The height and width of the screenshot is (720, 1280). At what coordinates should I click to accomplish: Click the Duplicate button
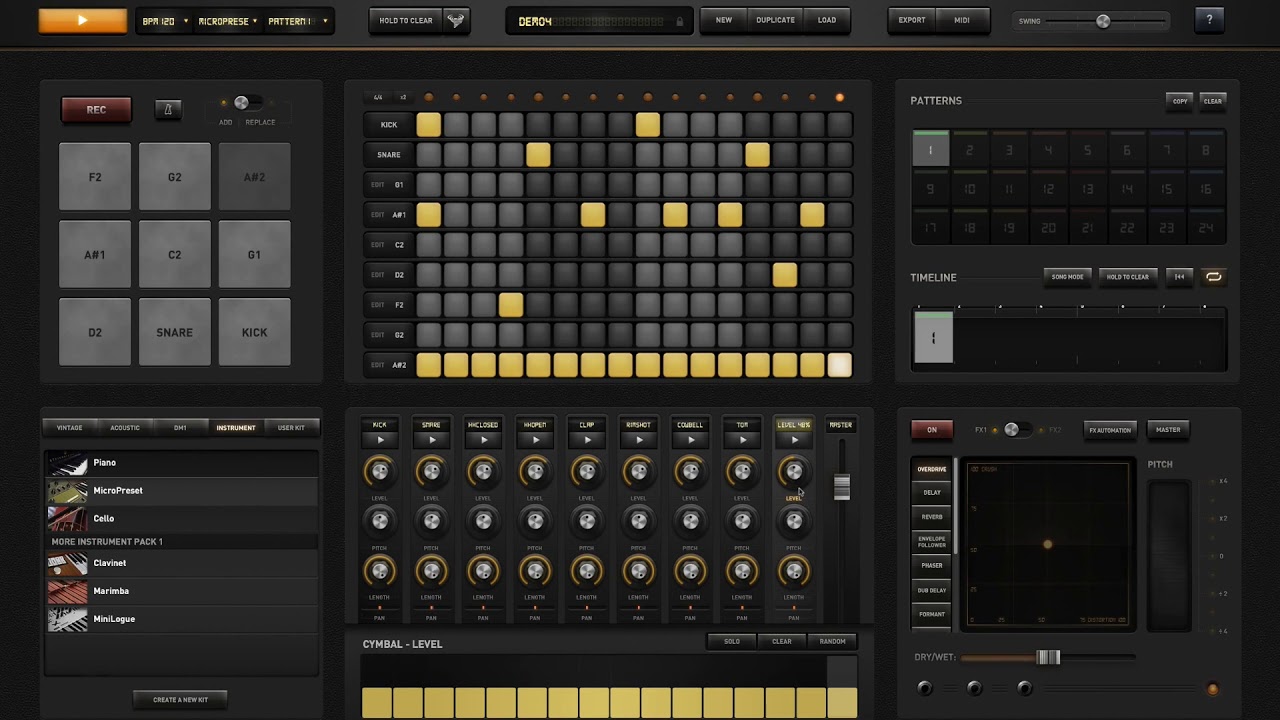pos(775,20)
